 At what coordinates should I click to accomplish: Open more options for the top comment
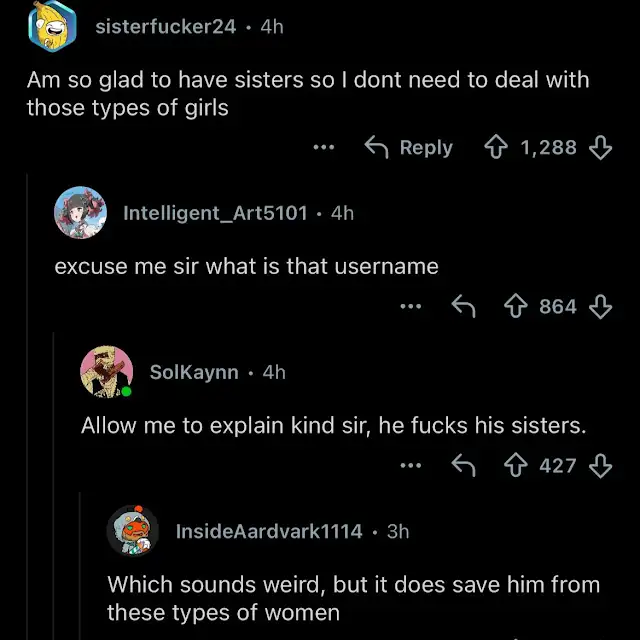323,148
